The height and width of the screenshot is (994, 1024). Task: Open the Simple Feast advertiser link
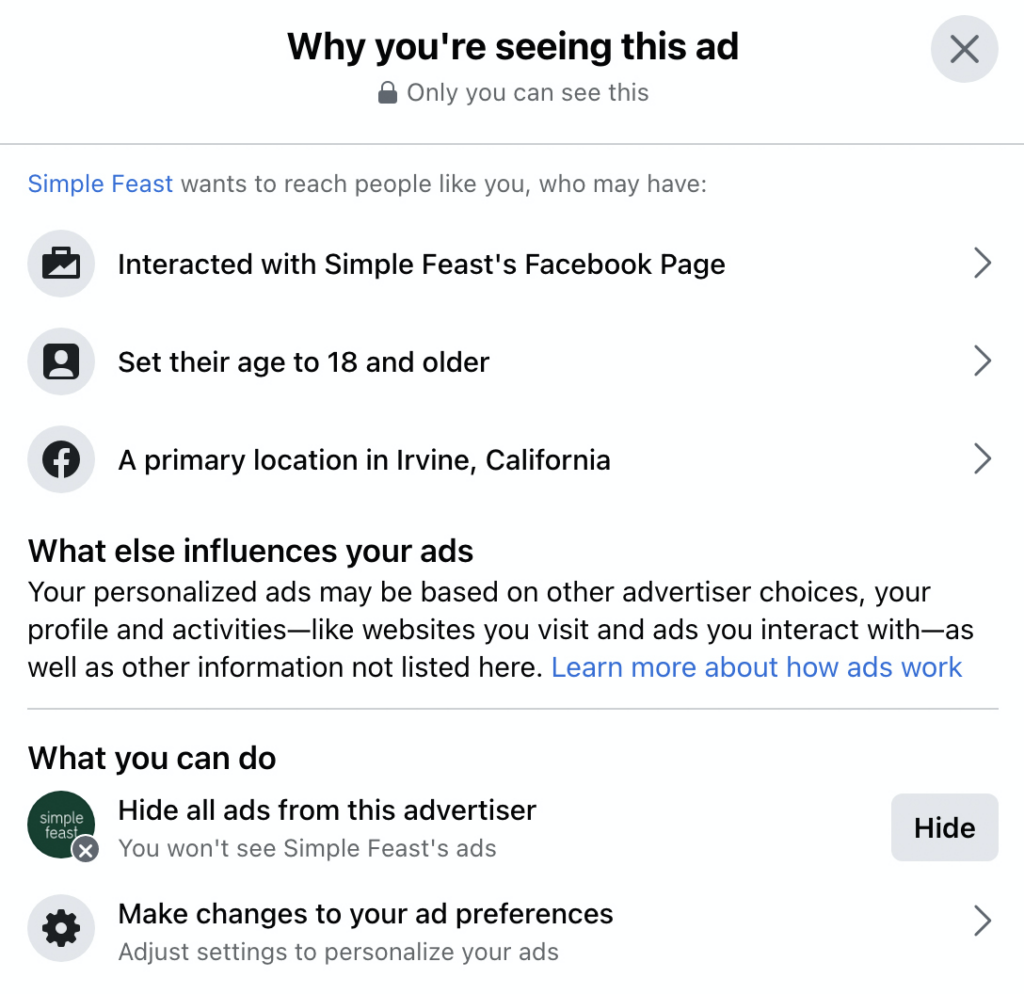(x=99, y=183)
